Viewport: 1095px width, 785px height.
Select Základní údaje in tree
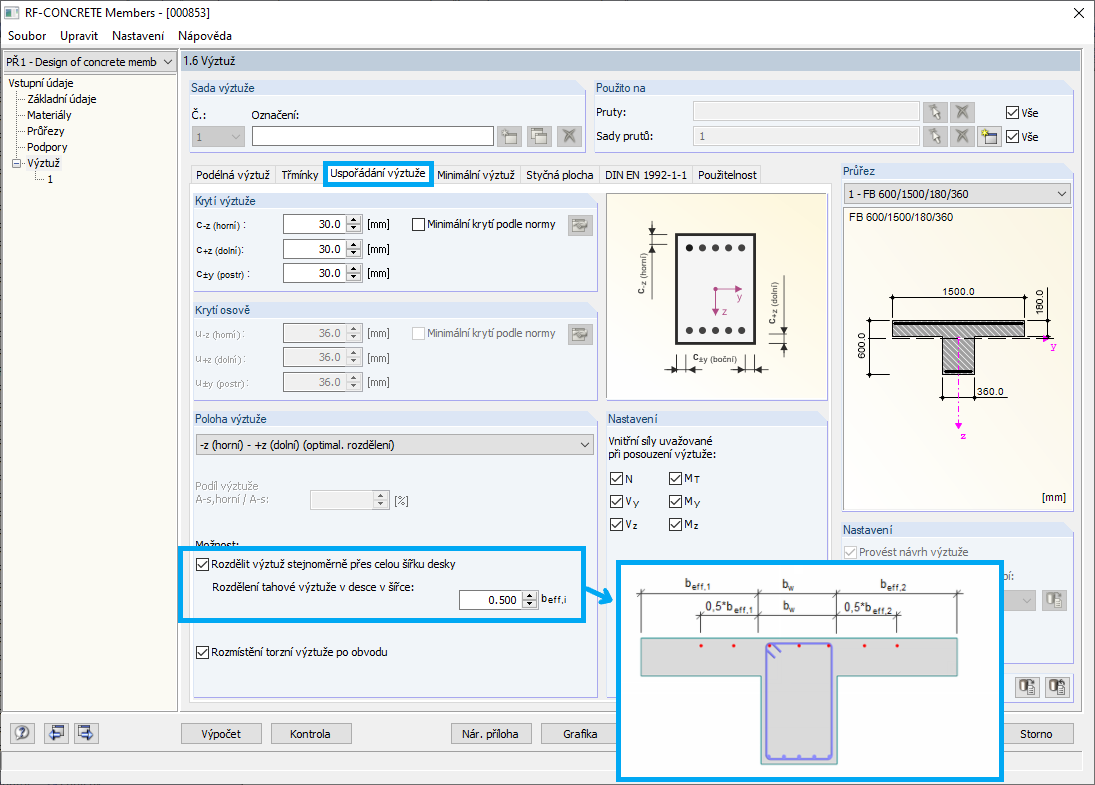pos(61,99)
